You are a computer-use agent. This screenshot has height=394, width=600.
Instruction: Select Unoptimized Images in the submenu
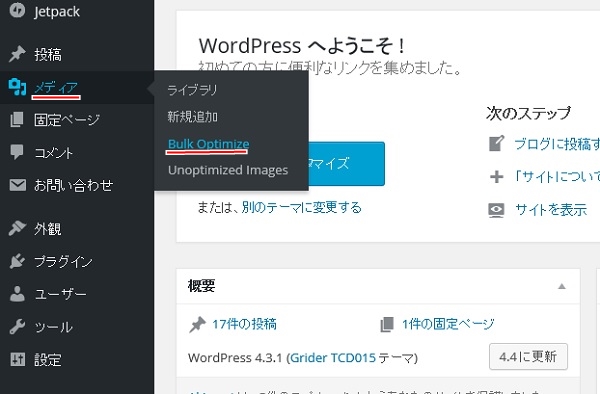(x=228, y=170)
